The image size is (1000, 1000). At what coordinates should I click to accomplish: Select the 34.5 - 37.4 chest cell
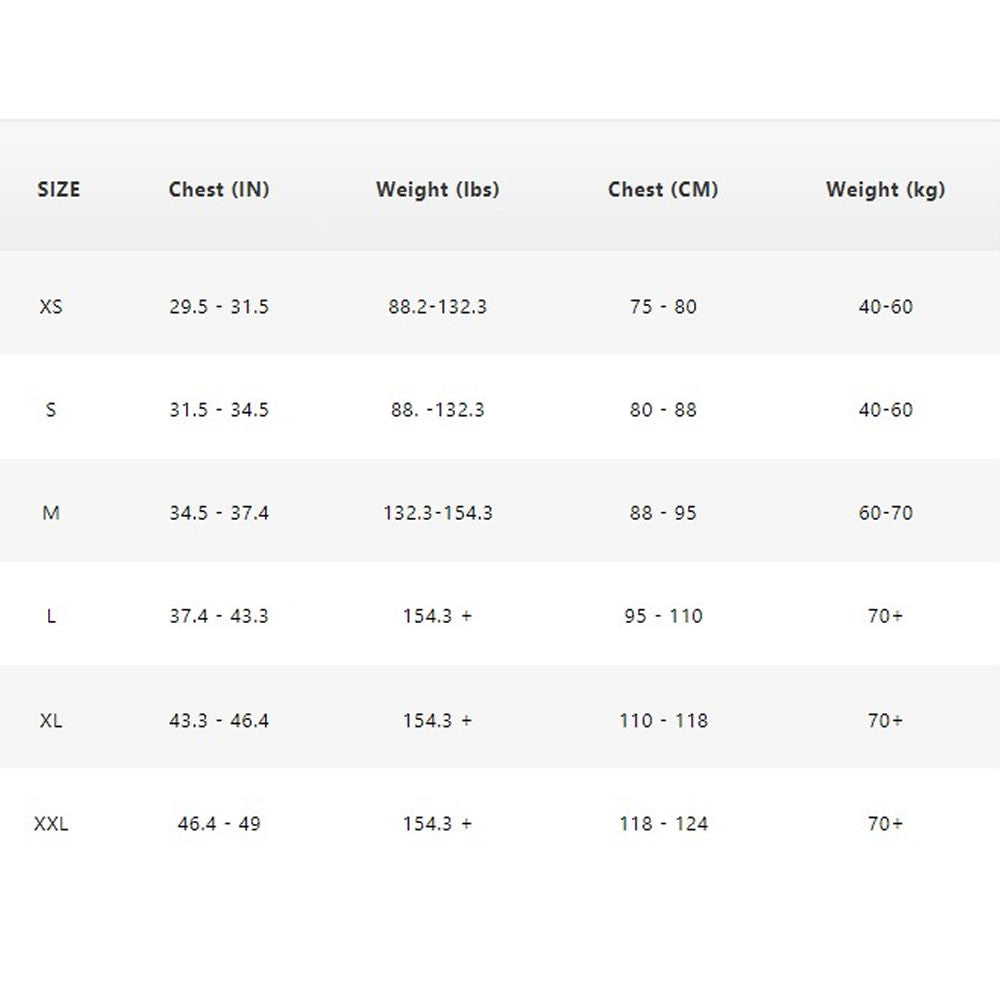pos(219,513)
